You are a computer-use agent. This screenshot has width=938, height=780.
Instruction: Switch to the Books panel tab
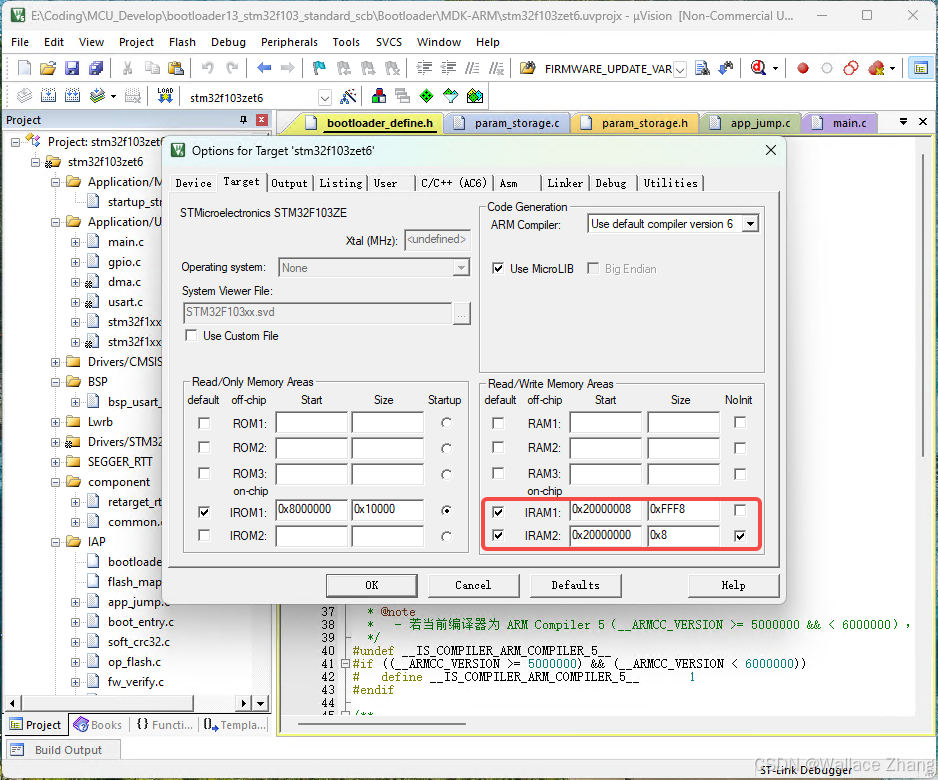pyautogui.click(x=99, y=724)
